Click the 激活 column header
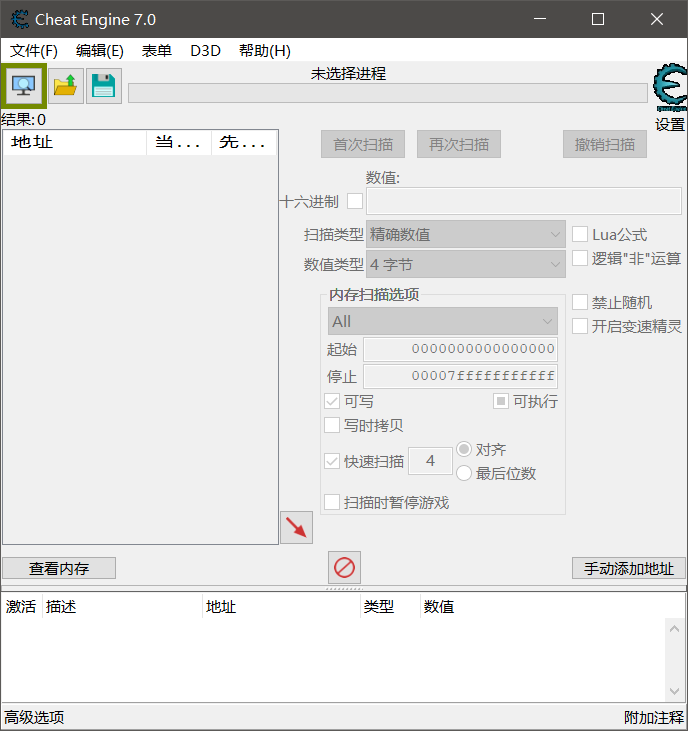Viewport: 688px width, 731px height. [x=21, y=607]
